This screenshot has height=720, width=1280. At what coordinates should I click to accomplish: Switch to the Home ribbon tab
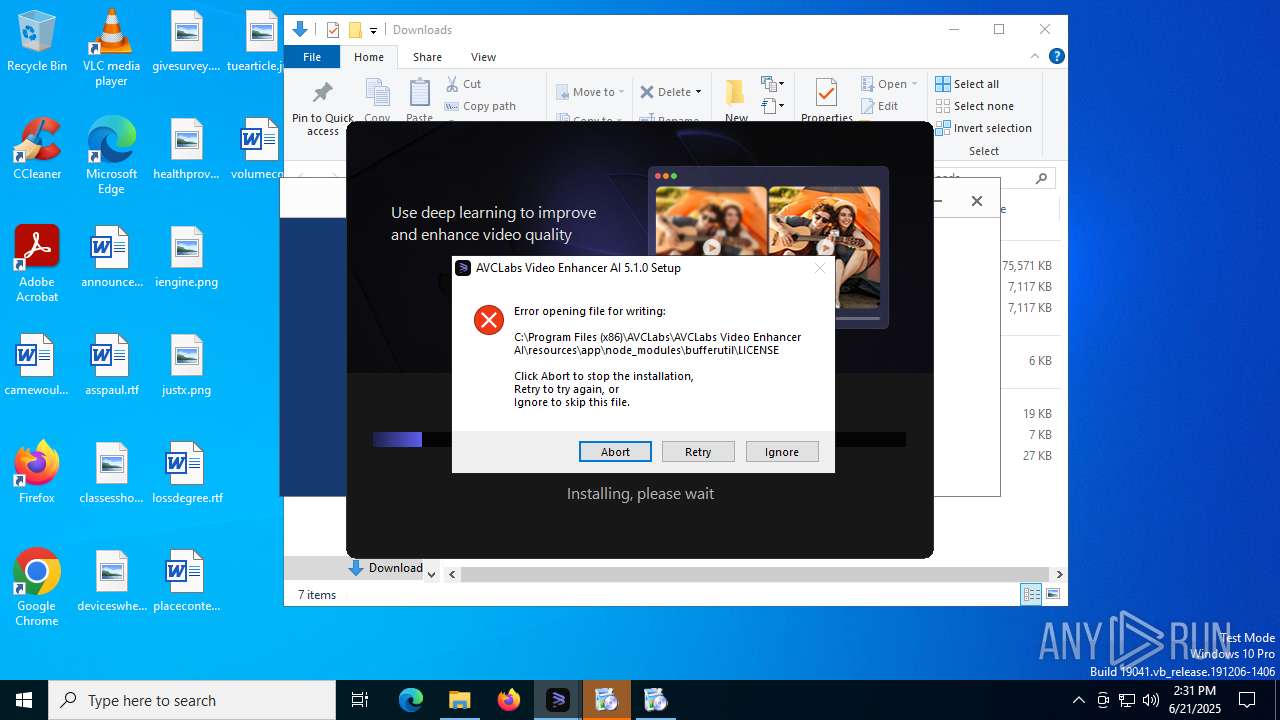click(x=368, y=57)
